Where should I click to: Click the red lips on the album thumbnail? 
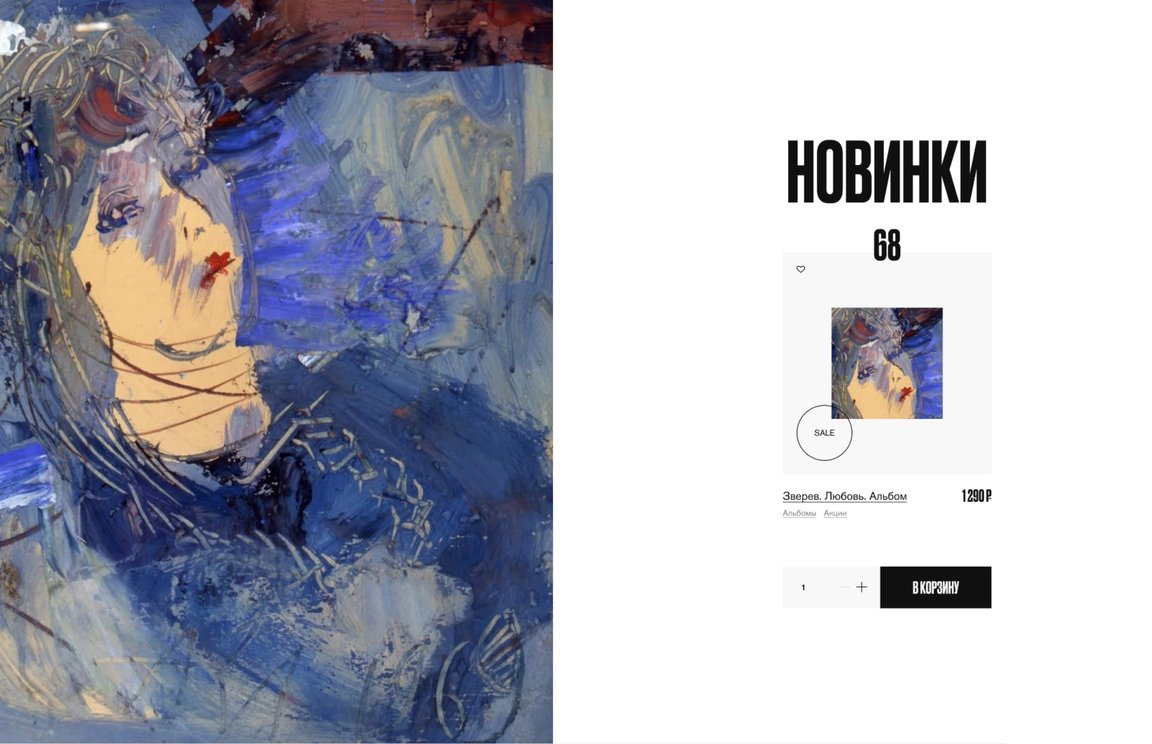click(906, 393)
